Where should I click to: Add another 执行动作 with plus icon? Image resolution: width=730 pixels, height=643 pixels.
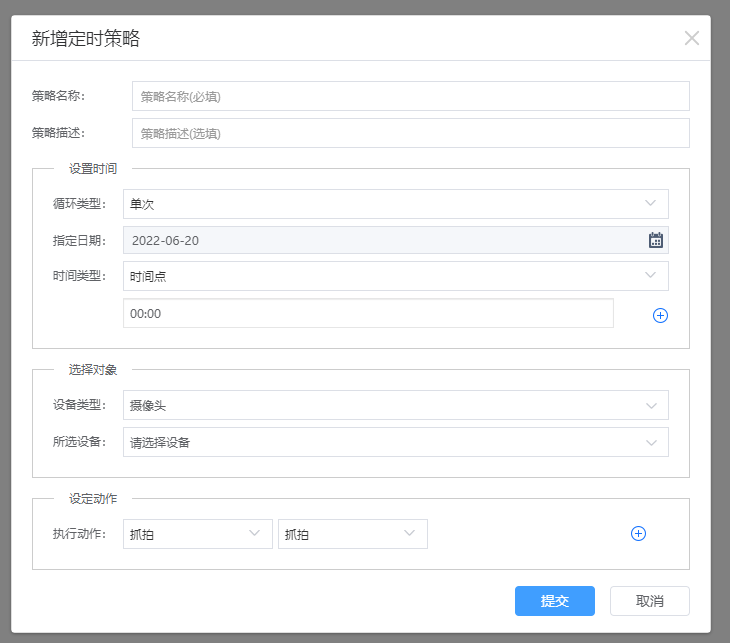point(638,534)
